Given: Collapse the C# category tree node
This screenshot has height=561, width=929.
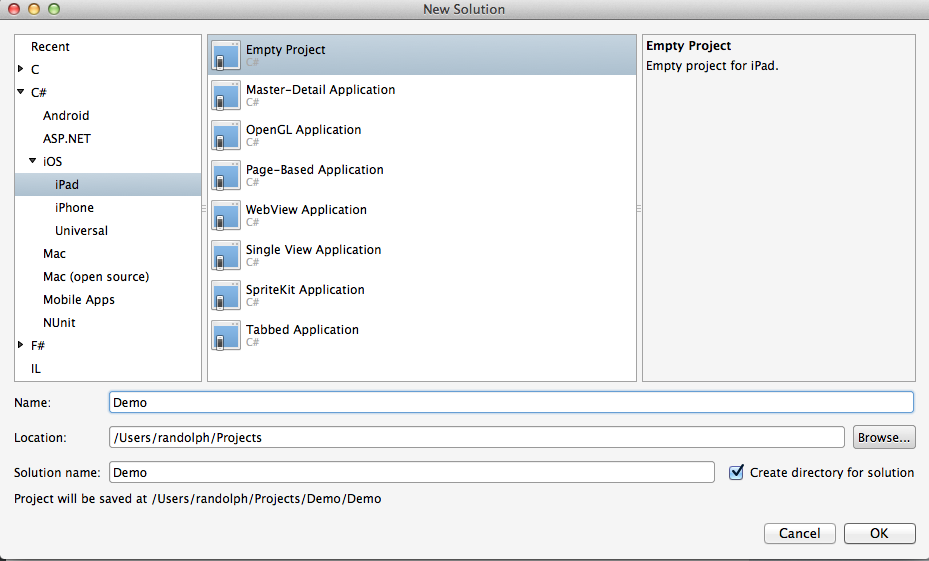Looking at the screenshot, I should click(x=21, y=93).
